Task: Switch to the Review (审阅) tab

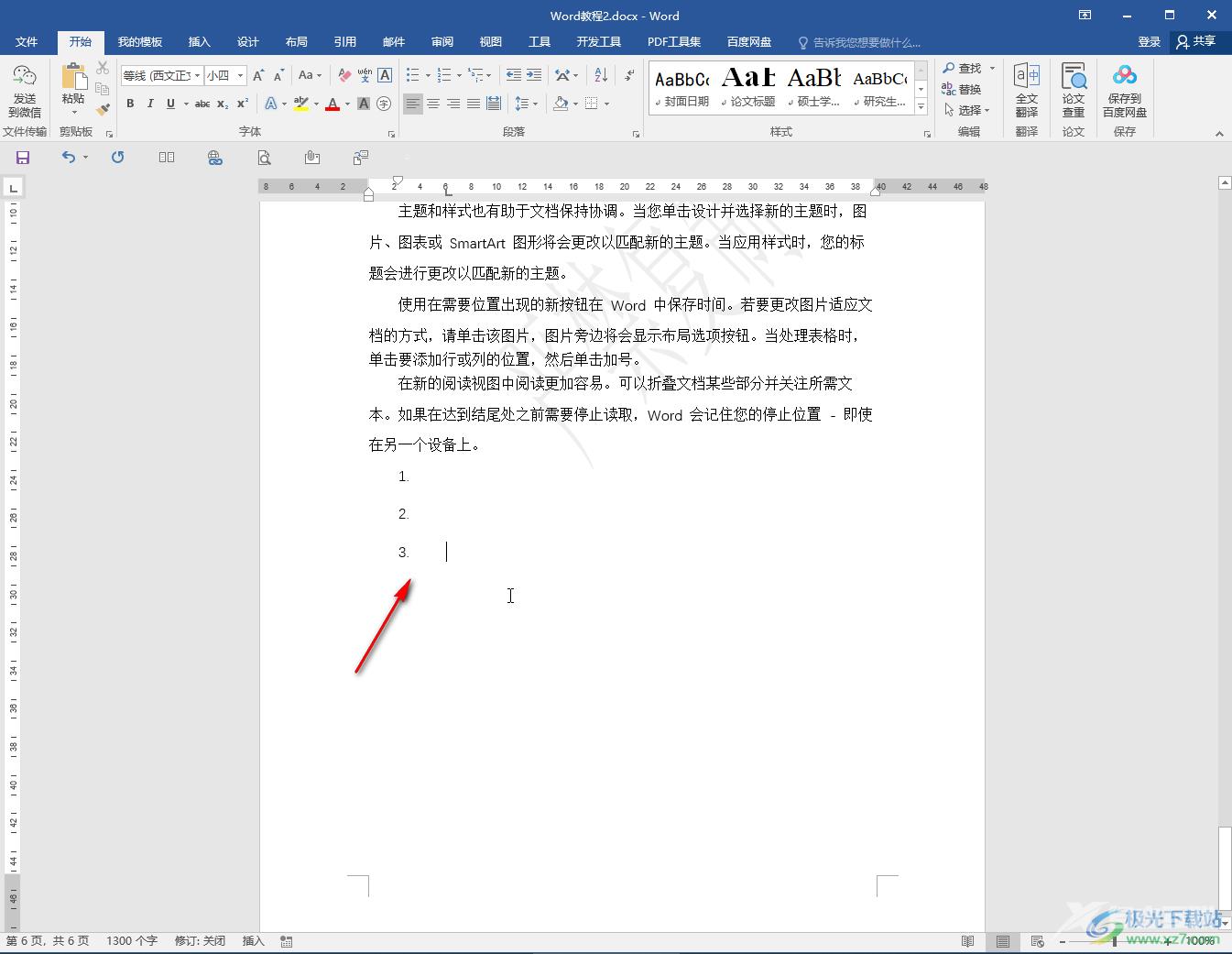Action: tap(442, 42)
